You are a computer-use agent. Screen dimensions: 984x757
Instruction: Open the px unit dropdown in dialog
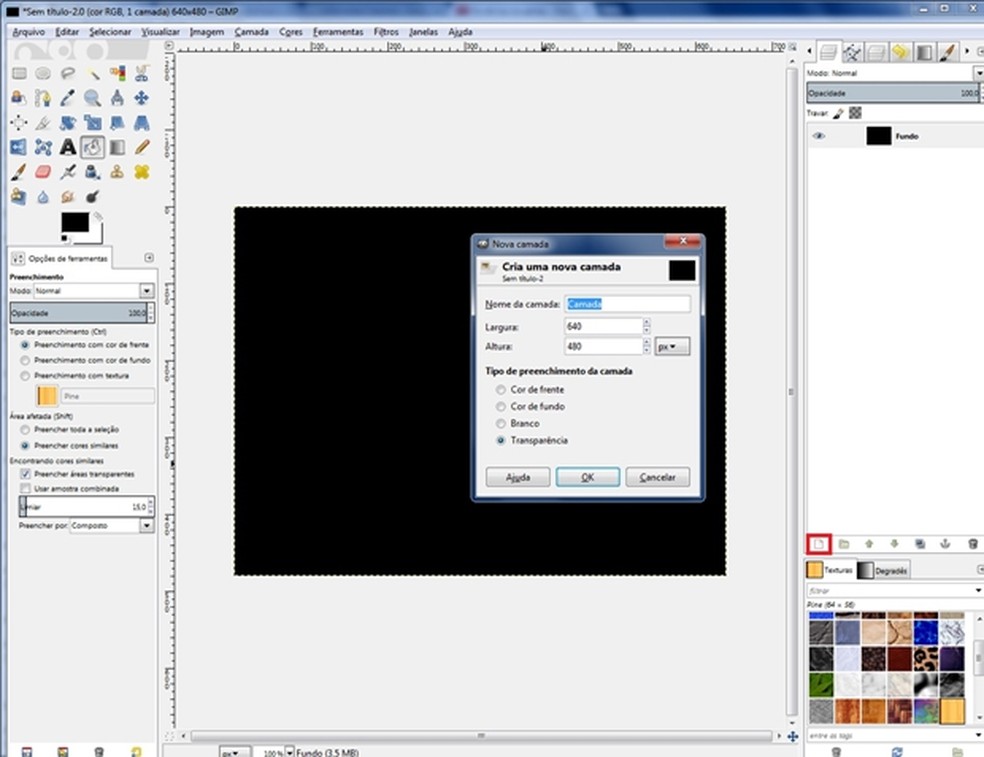672,347
